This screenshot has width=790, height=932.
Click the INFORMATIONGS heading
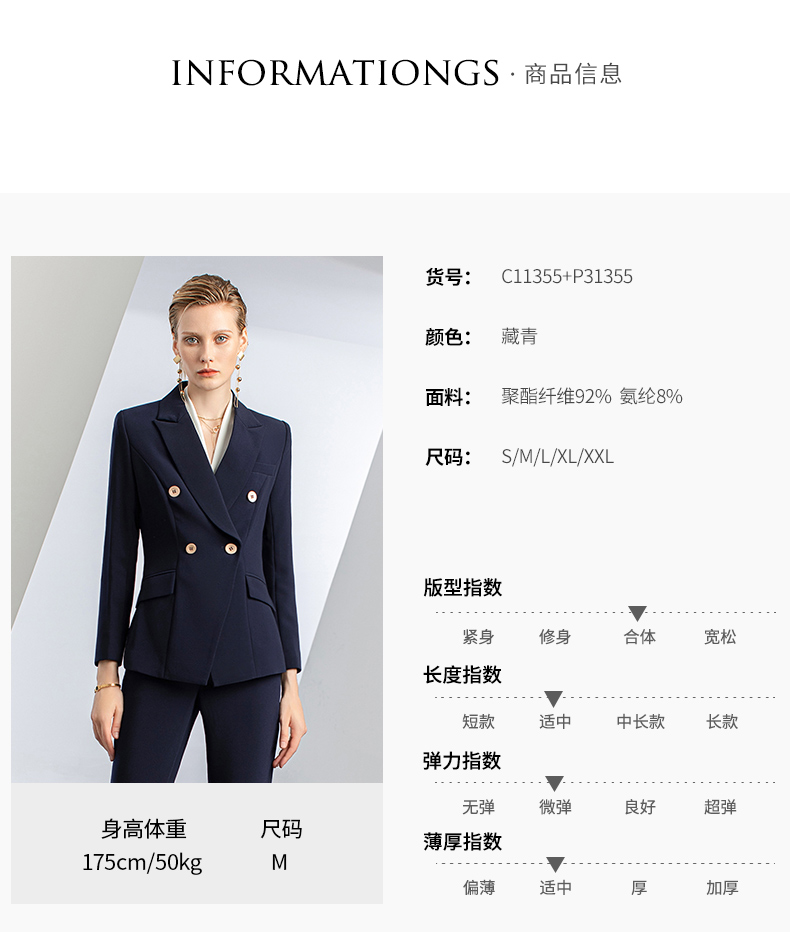pos(335,73)
